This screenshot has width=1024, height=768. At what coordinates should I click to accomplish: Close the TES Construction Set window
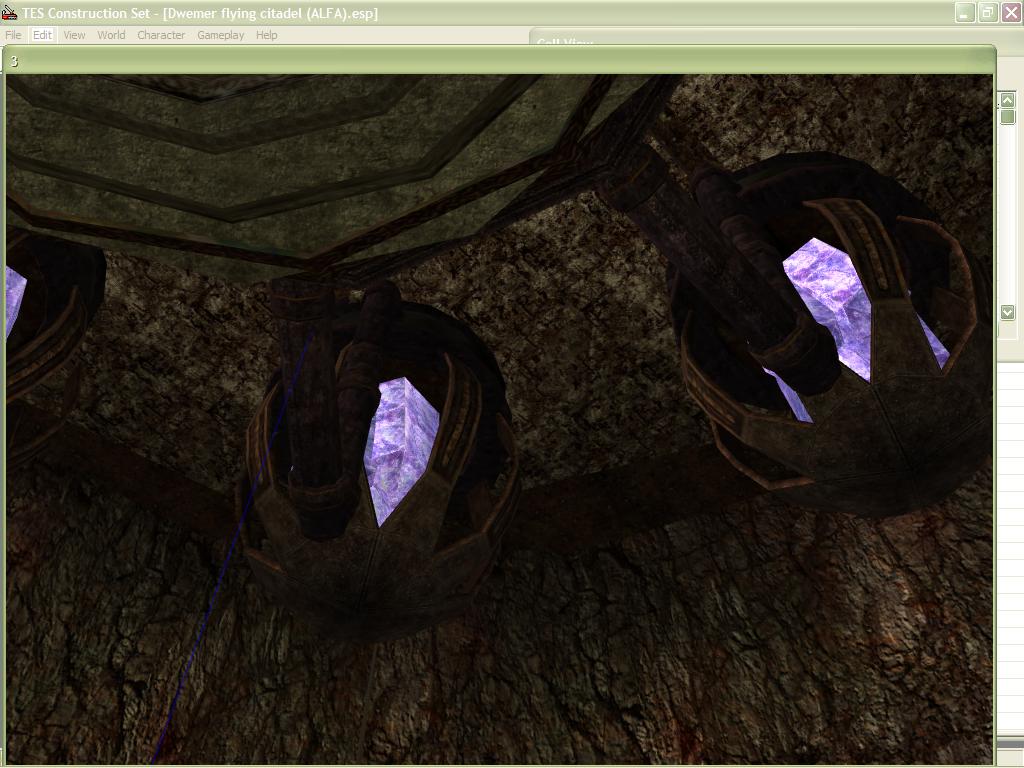[1011, 12]
